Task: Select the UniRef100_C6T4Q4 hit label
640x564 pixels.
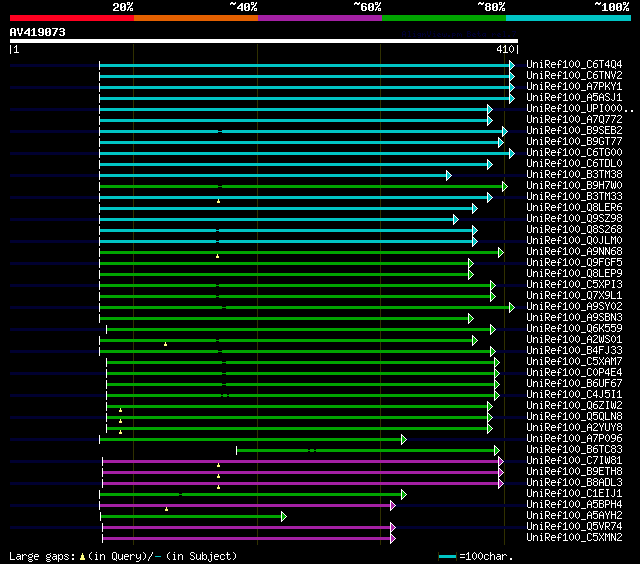Action: tap(574, 64)
